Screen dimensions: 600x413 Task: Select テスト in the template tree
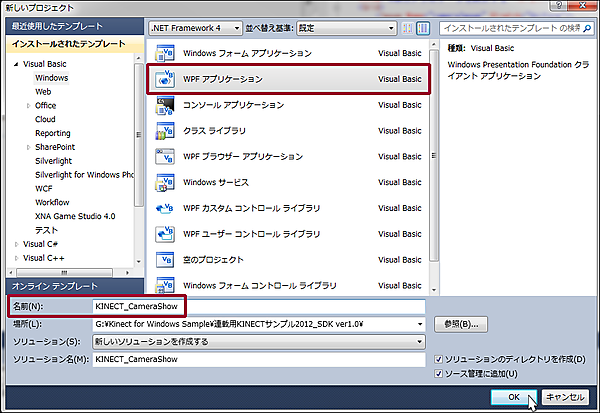(46, 230)
